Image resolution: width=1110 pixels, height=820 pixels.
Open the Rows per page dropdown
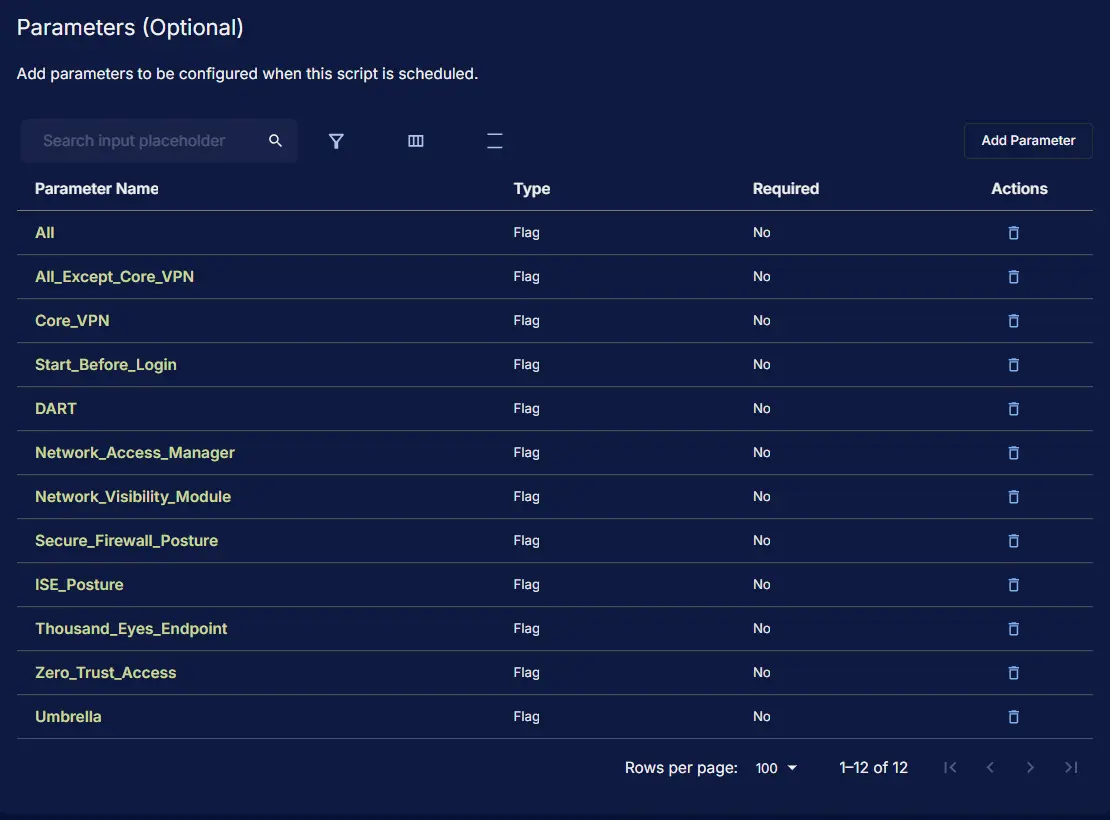pyautogui.click(x=777, y=768)
